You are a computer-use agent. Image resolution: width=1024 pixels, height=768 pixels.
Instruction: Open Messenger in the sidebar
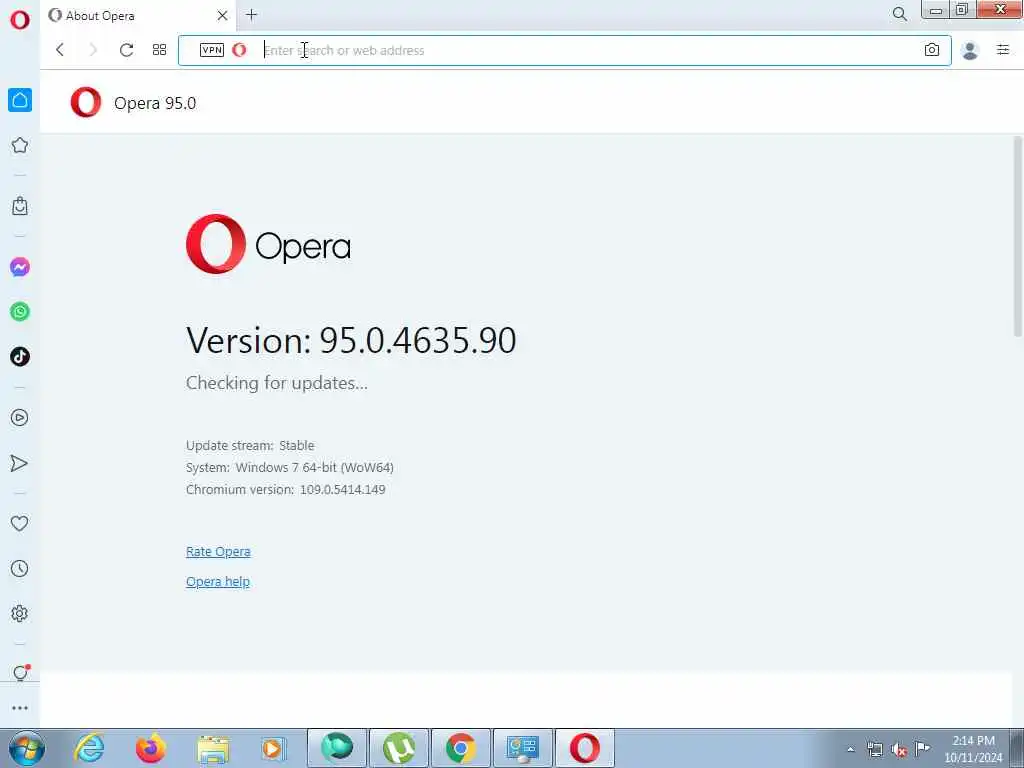[x=20, y=267]
